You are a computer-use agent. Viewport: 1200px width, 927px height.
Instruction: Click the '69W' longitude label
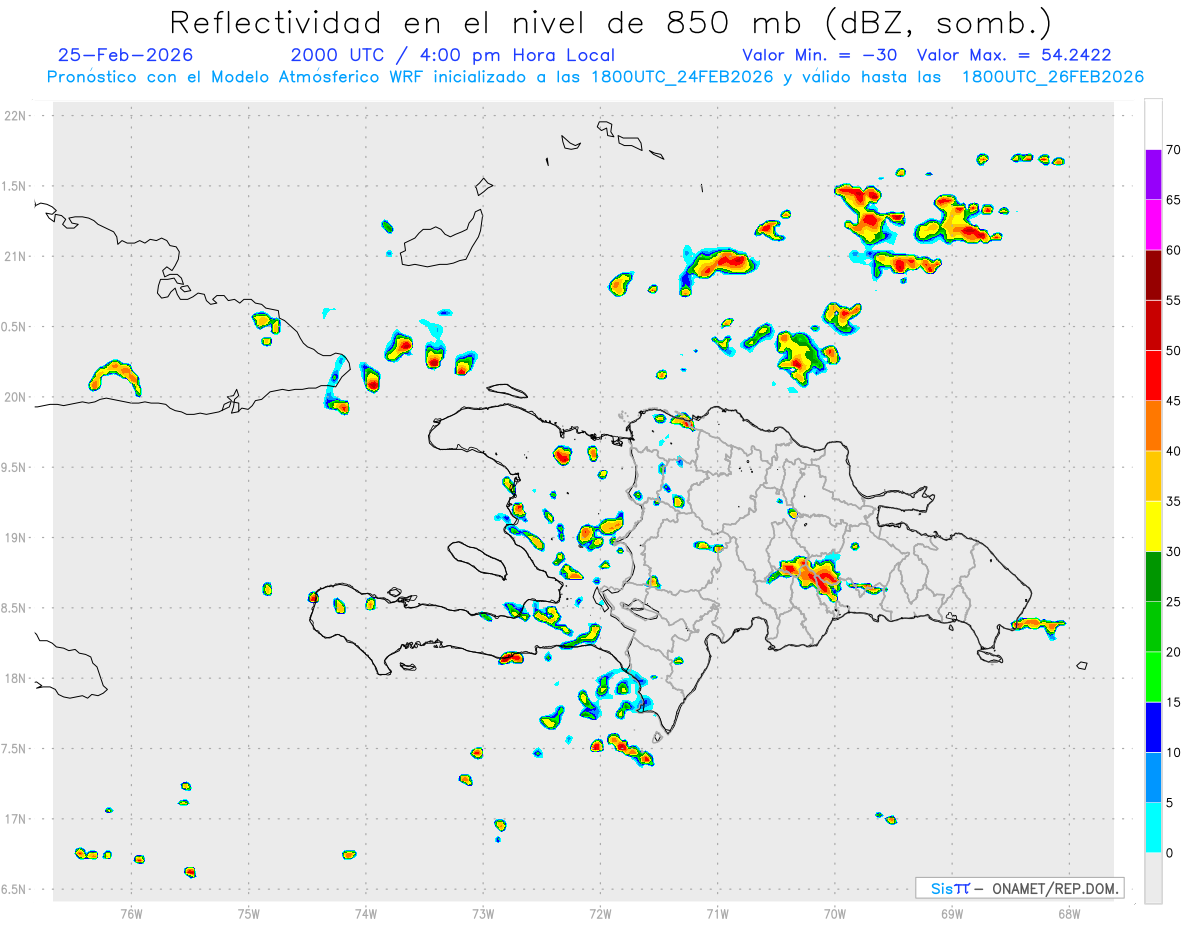click(951, 913)
